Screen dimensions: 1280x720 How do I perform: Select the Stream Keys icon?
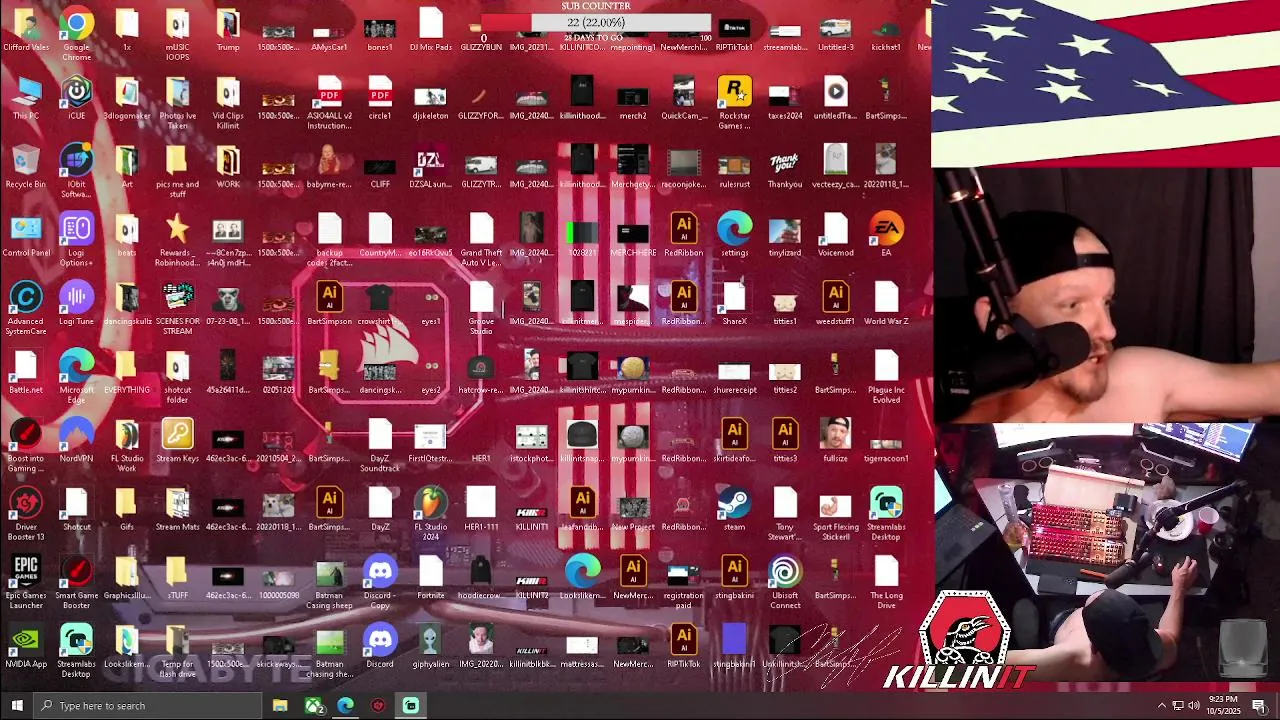177,441
